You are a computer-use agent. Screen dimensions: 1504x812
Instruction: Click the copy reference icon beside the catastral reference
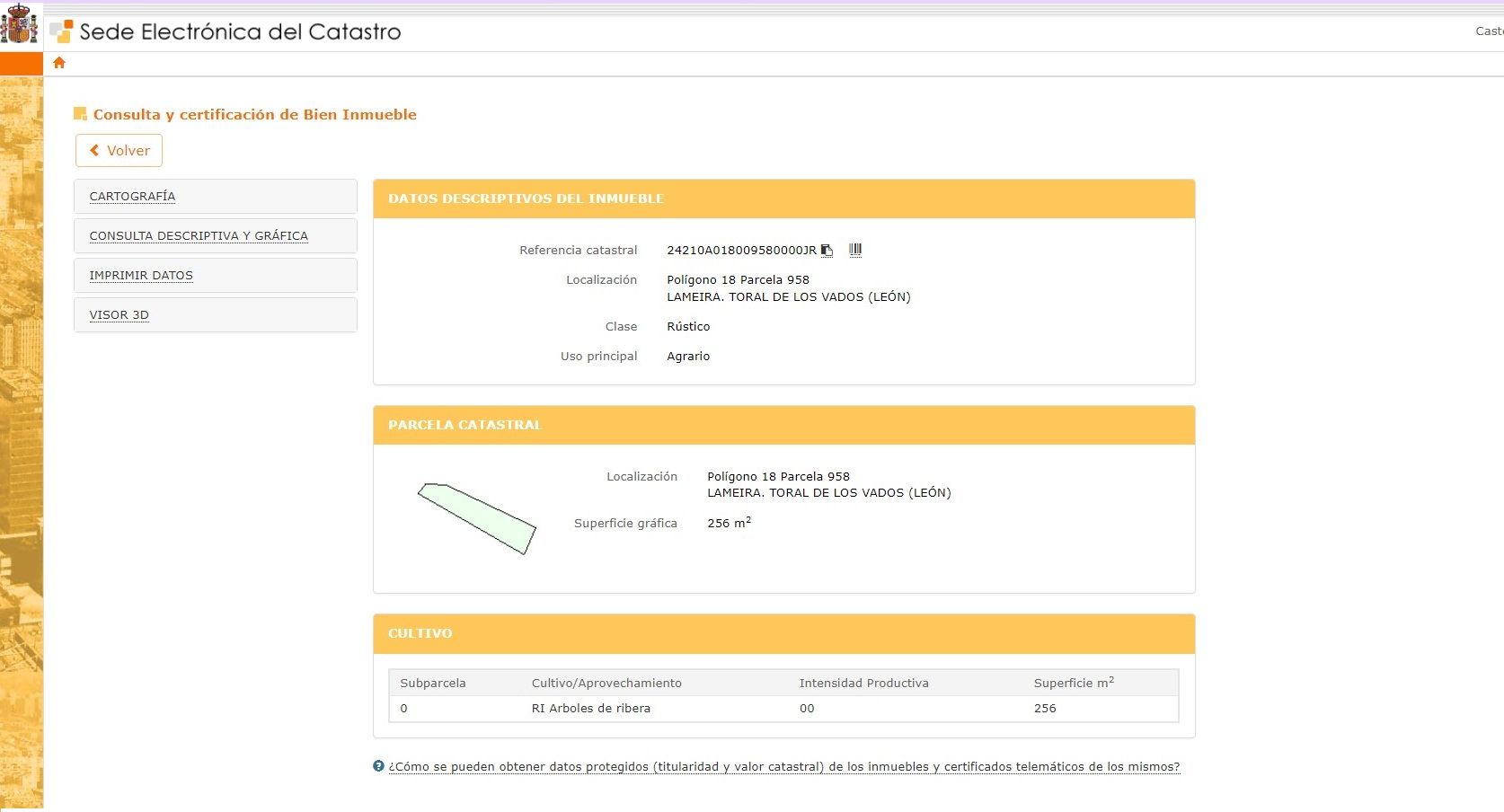[827, 250]
